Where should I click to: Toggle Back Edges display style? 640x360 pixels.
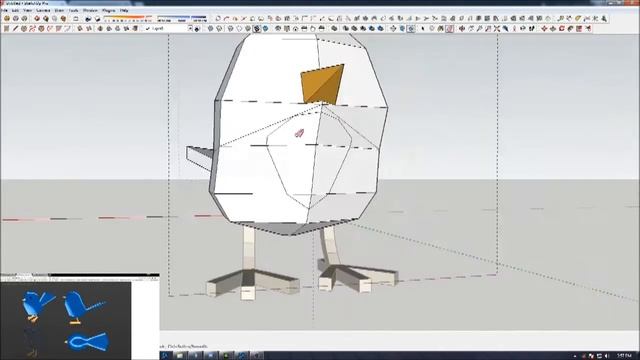pos(219,29)
